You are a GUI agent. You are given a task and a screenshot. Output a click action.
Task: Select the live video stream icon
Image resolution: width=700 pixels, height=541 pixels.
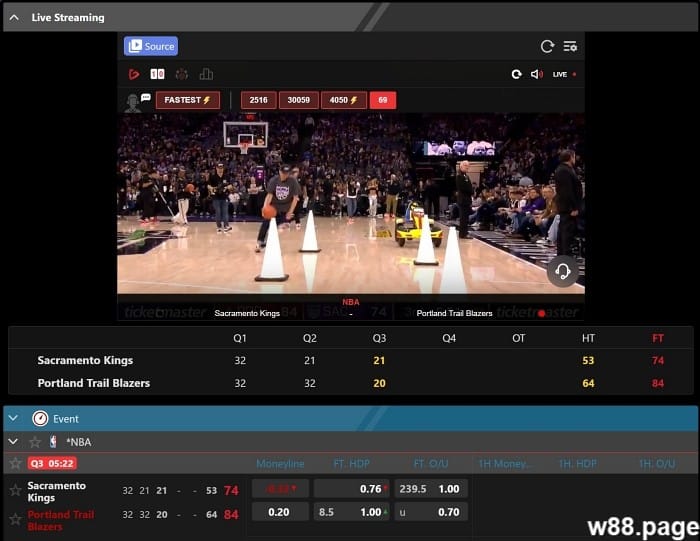click(134, 74)
